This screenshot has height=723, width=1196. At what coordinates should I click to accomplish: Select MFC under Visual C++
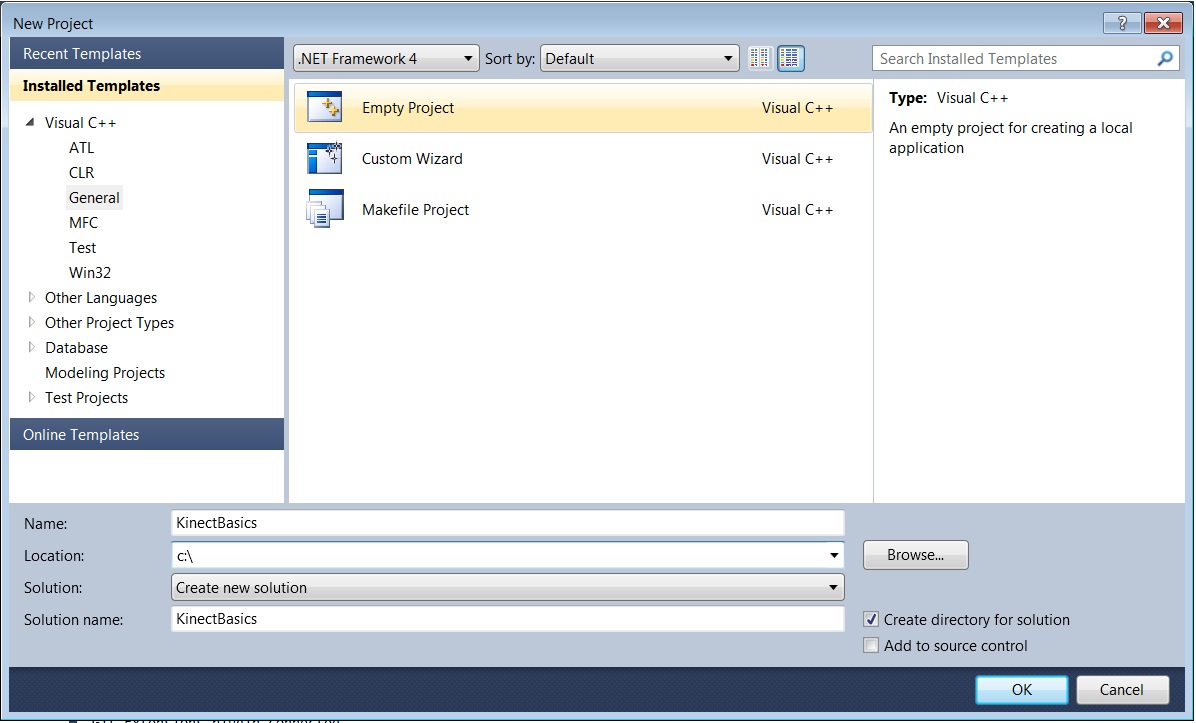pos(83,223)
